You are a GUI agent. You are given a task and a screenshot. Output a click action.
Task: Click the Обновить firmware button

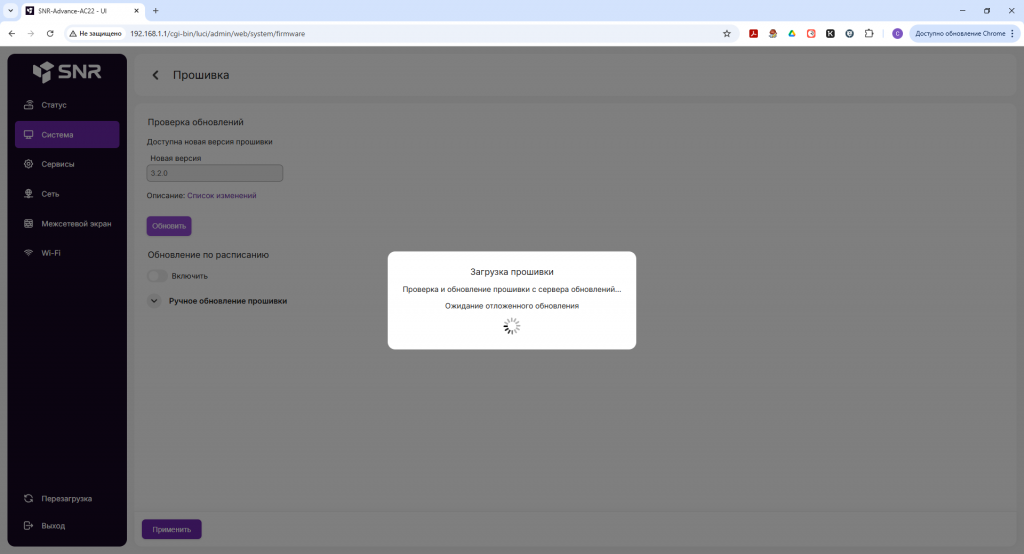tap(168, 226)
